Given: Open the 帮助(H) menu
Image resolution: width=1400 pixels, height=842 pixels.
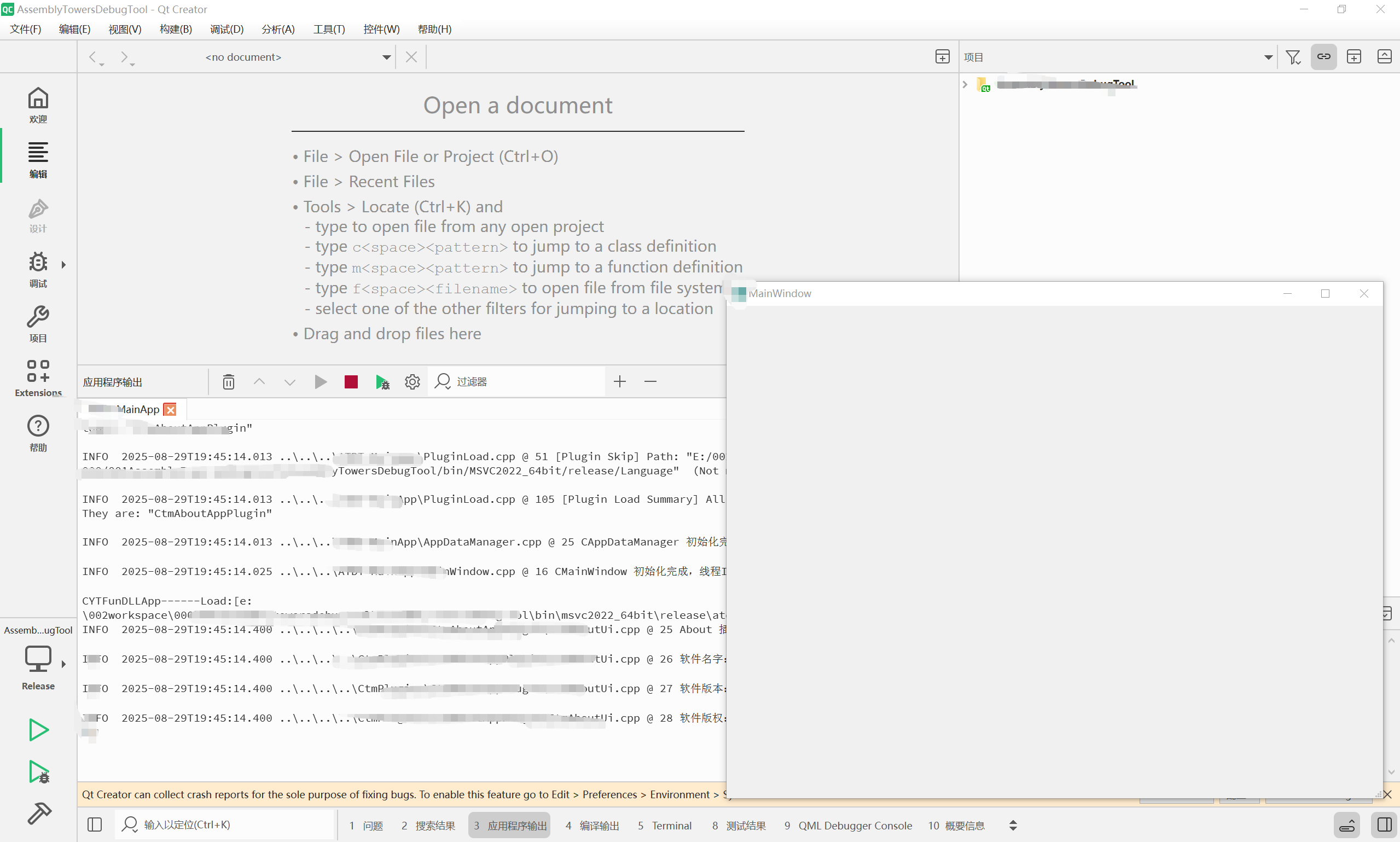Looking at the screenshot, I should 434,29.
